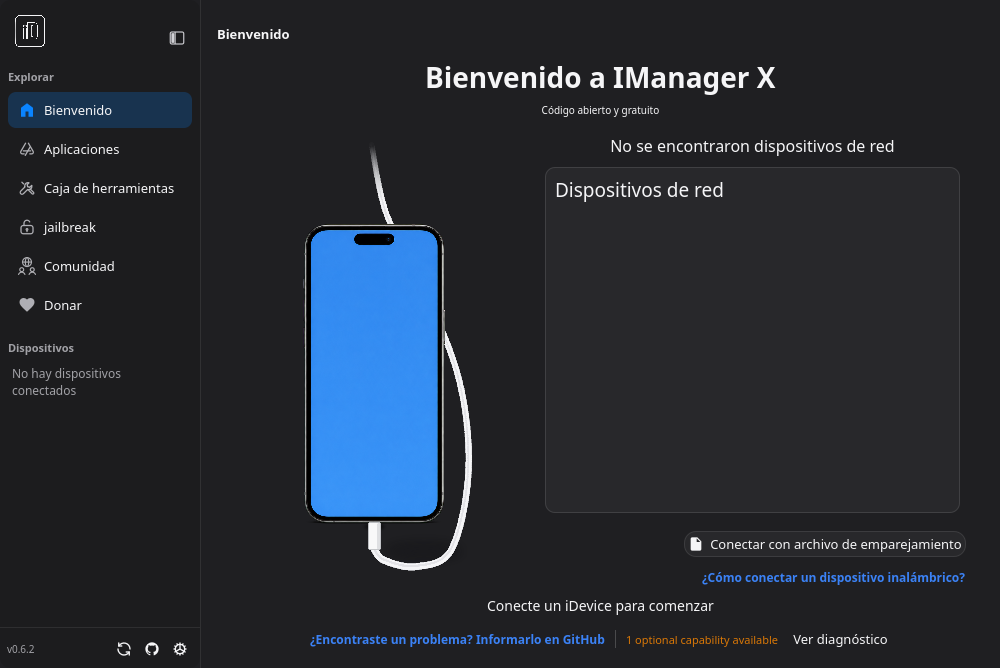Click the Comunidad globe-people icon
This screenshot has height=668, width=1000.
point(27,266)
